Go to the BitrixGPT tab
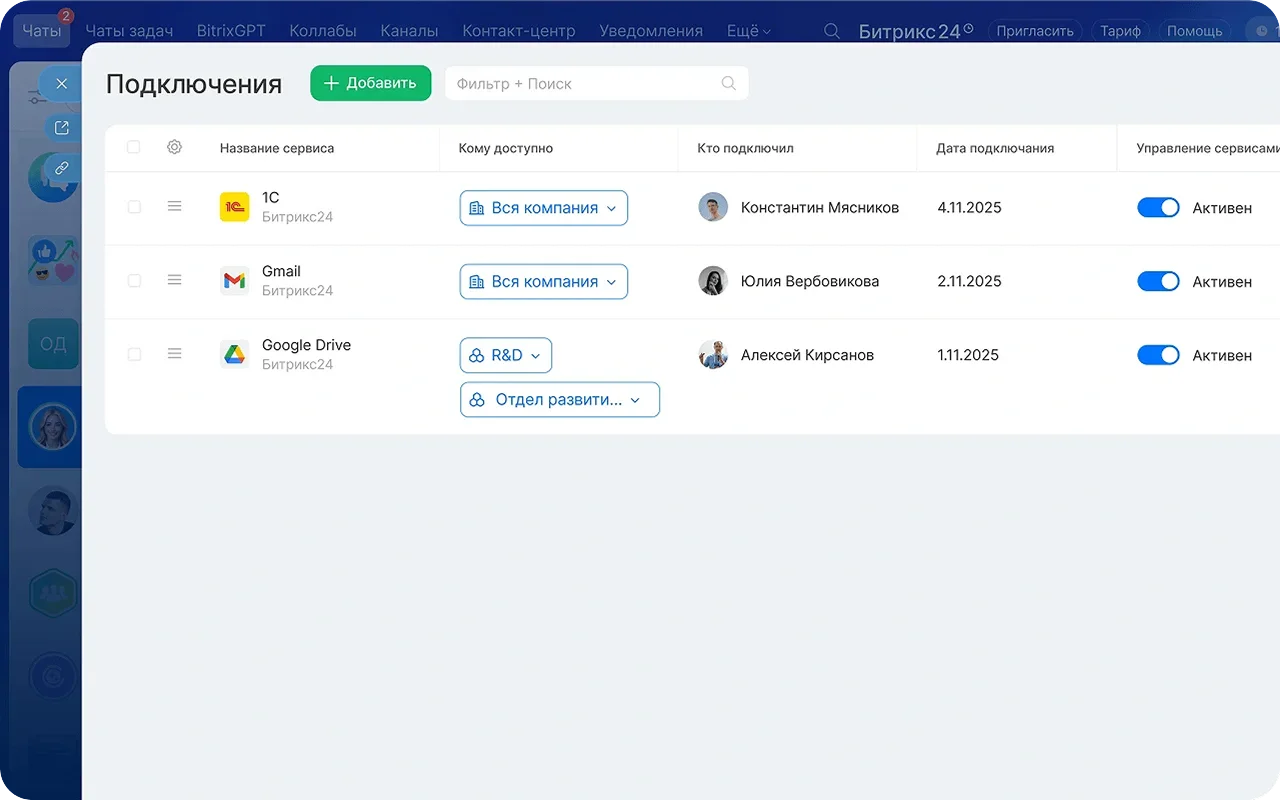The width and height of the screenshot is (1280, 800). click(x=231, y=31)
